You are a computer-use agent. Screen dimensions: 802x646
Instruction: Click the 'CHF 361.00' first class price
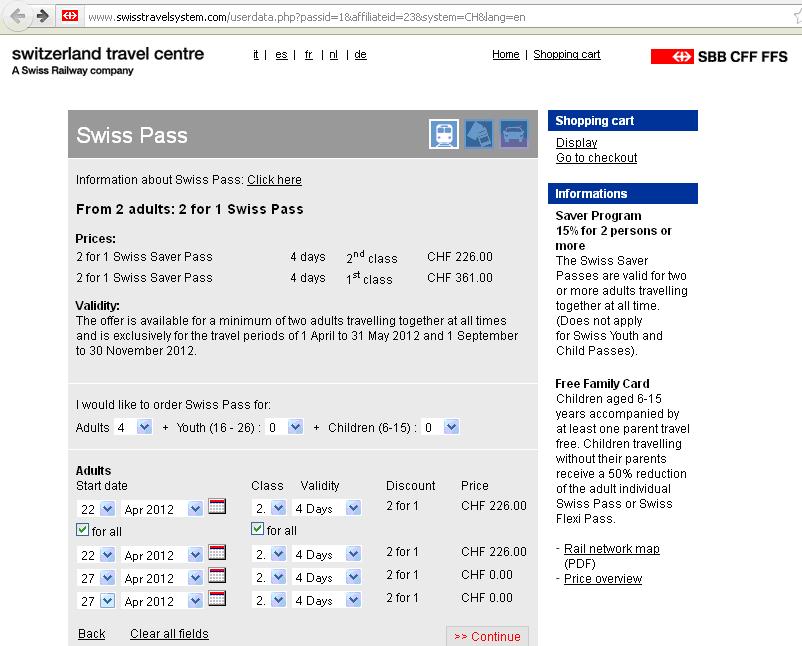460,278
